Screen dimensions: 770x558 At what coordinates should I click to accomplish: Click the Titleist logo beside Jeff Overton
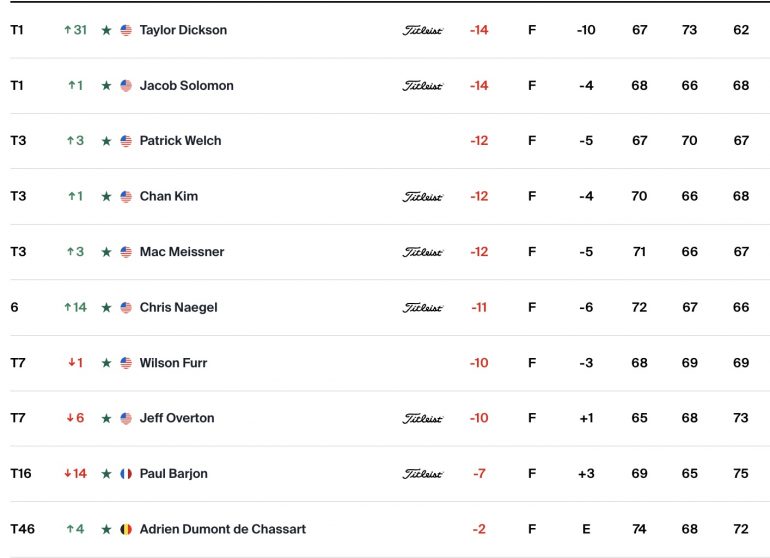(422, 418)
